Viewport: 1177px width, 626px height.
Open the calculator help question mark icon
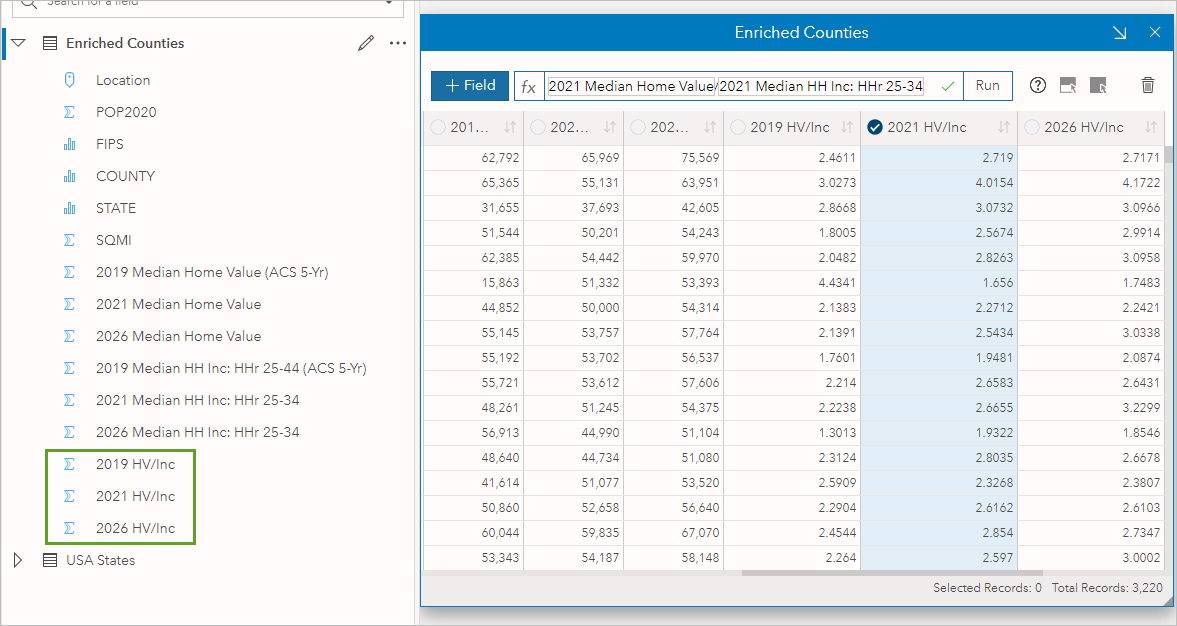[x=1038, y=85]
